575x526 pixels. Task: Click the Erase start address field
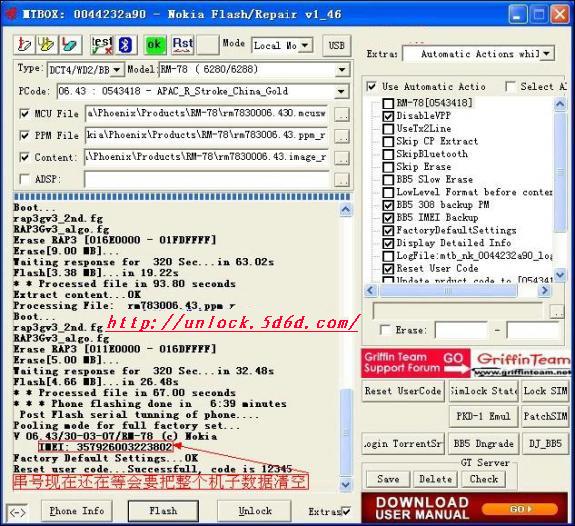(461, 330)
